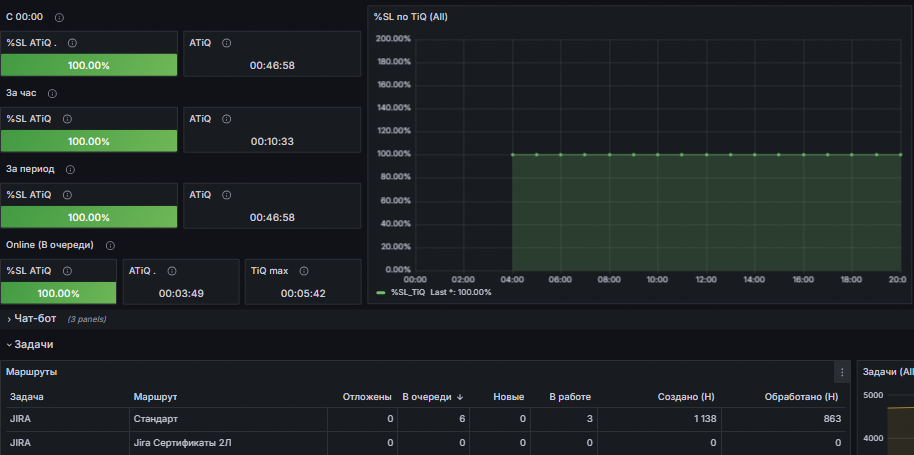914x455 pixels.
Task: Sort table by Маршрут column header
Action: (x=155, y=397)
